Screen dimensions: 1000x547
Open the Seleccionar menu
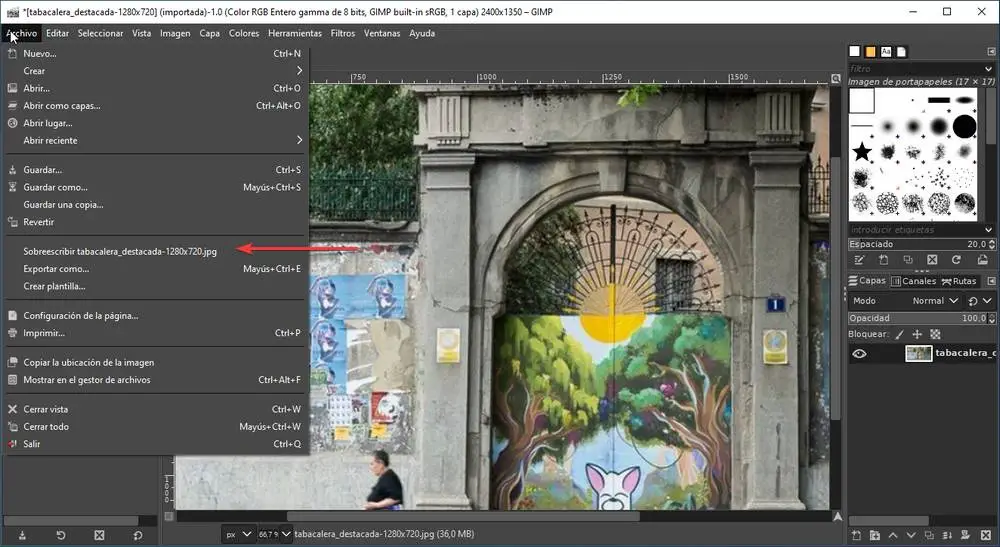tap(100, 33)
